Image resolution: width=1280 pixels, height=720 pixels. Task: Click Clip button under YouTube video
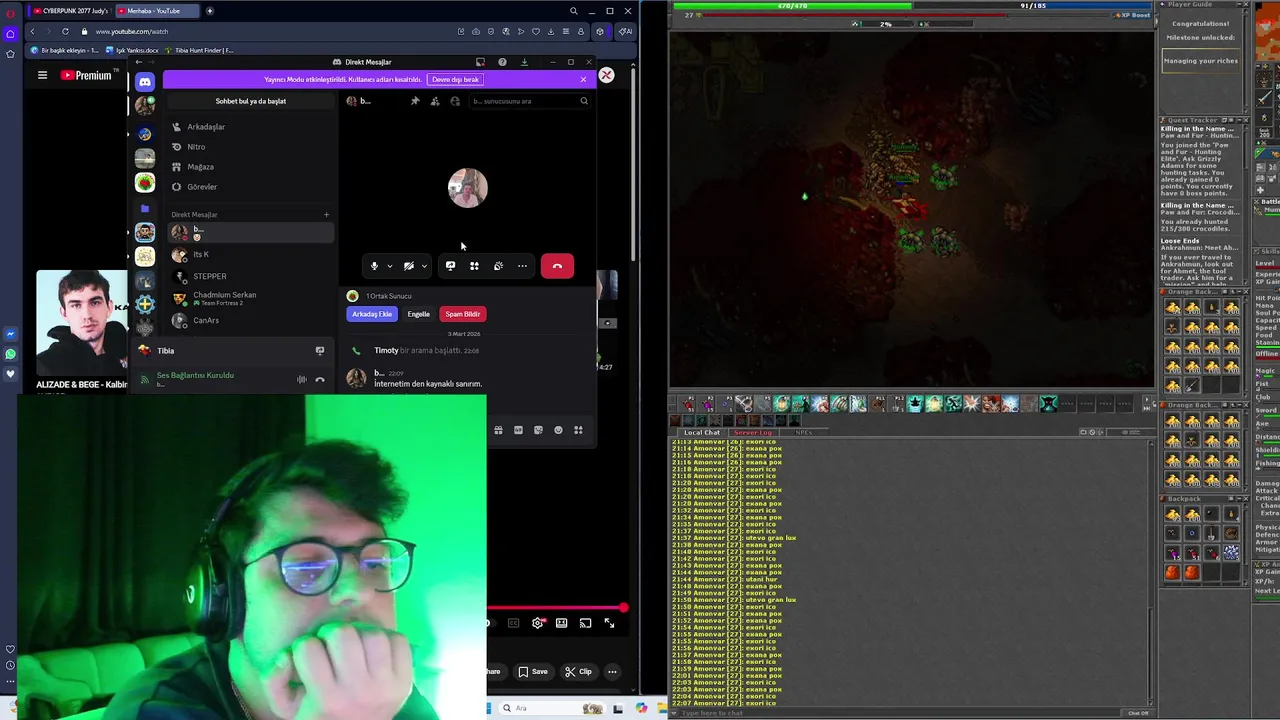[578, 672]
